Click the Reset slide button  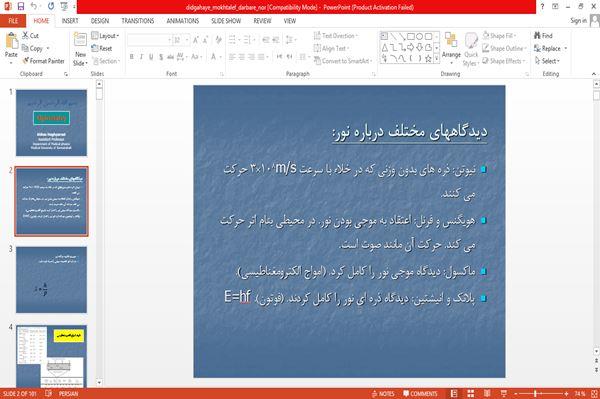(x=102, y=48)
